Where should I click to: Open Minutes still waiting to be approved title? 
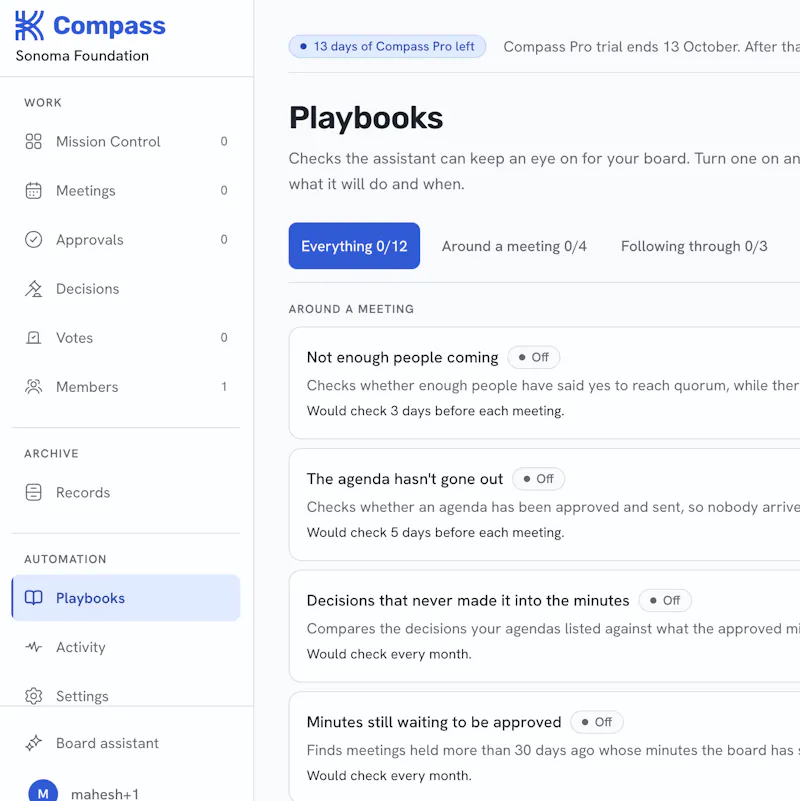tap(434, 722)
